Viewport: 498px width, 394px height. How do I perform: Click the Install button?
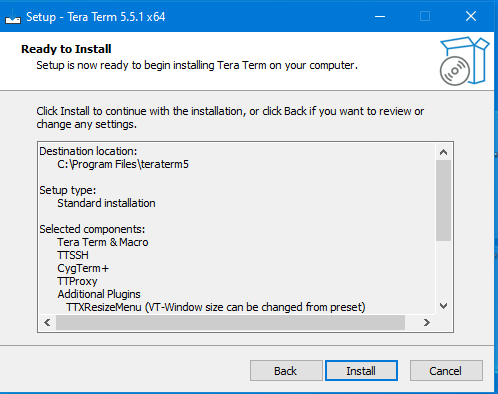click(361, 370)
